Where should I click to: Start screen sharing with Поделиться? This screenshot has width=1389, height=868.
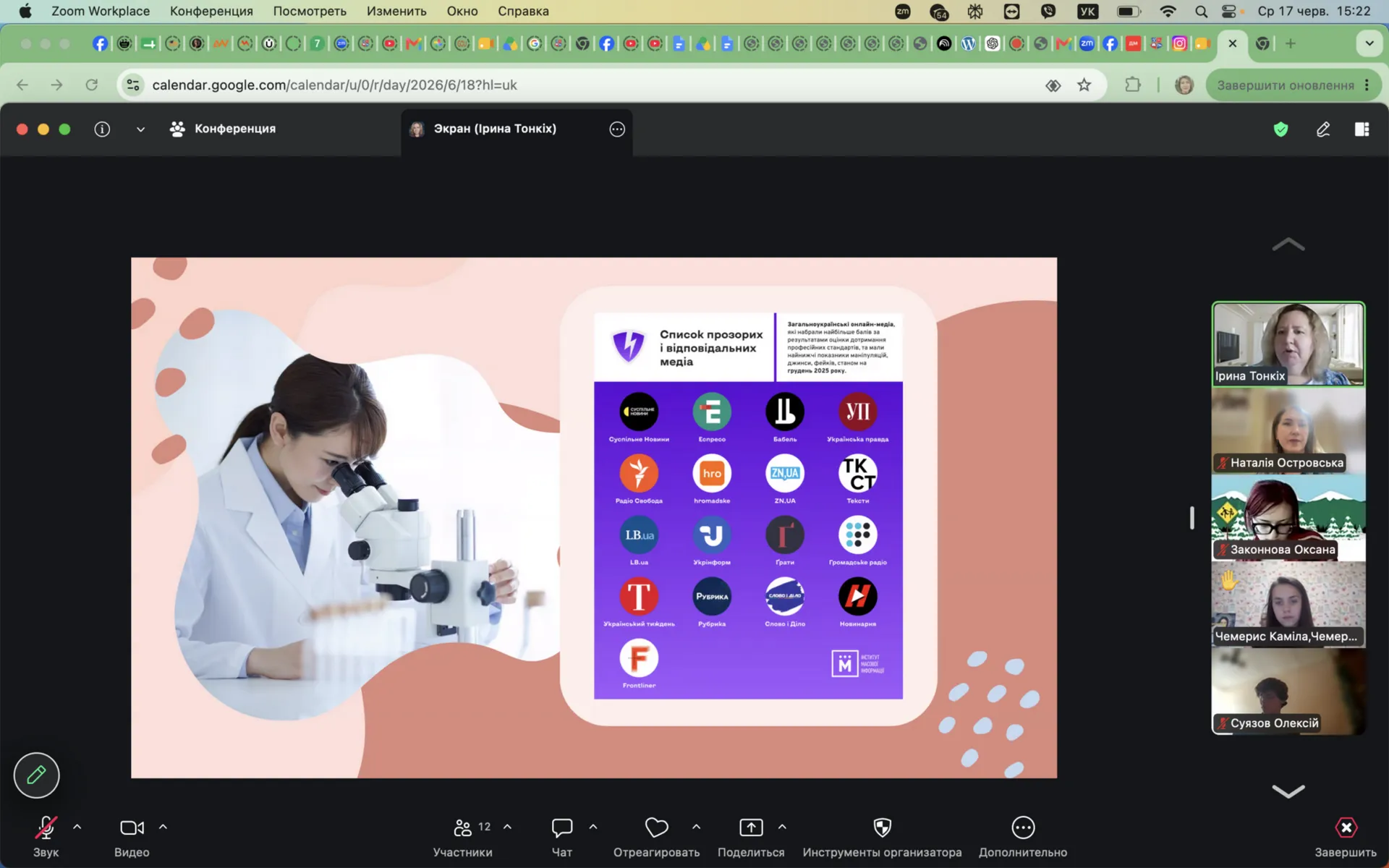coord(751,836)
